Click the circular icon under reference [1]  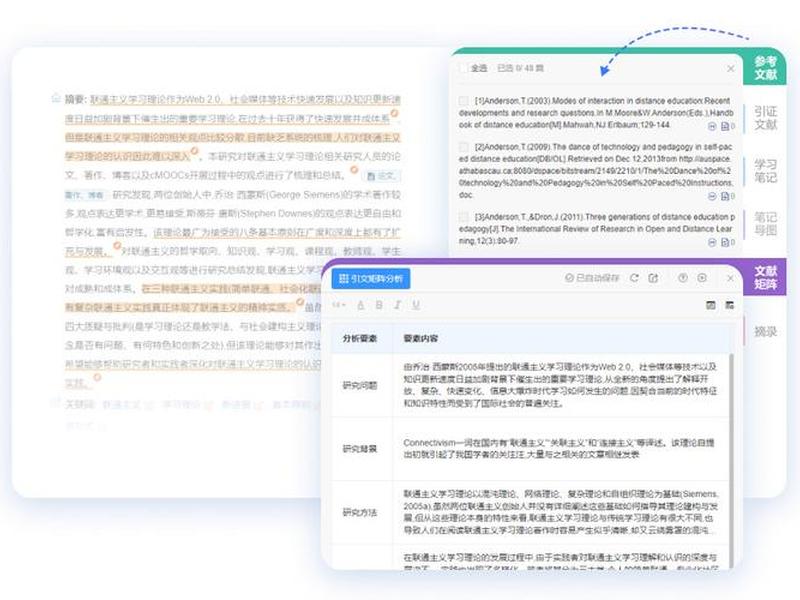coord(712,126)
